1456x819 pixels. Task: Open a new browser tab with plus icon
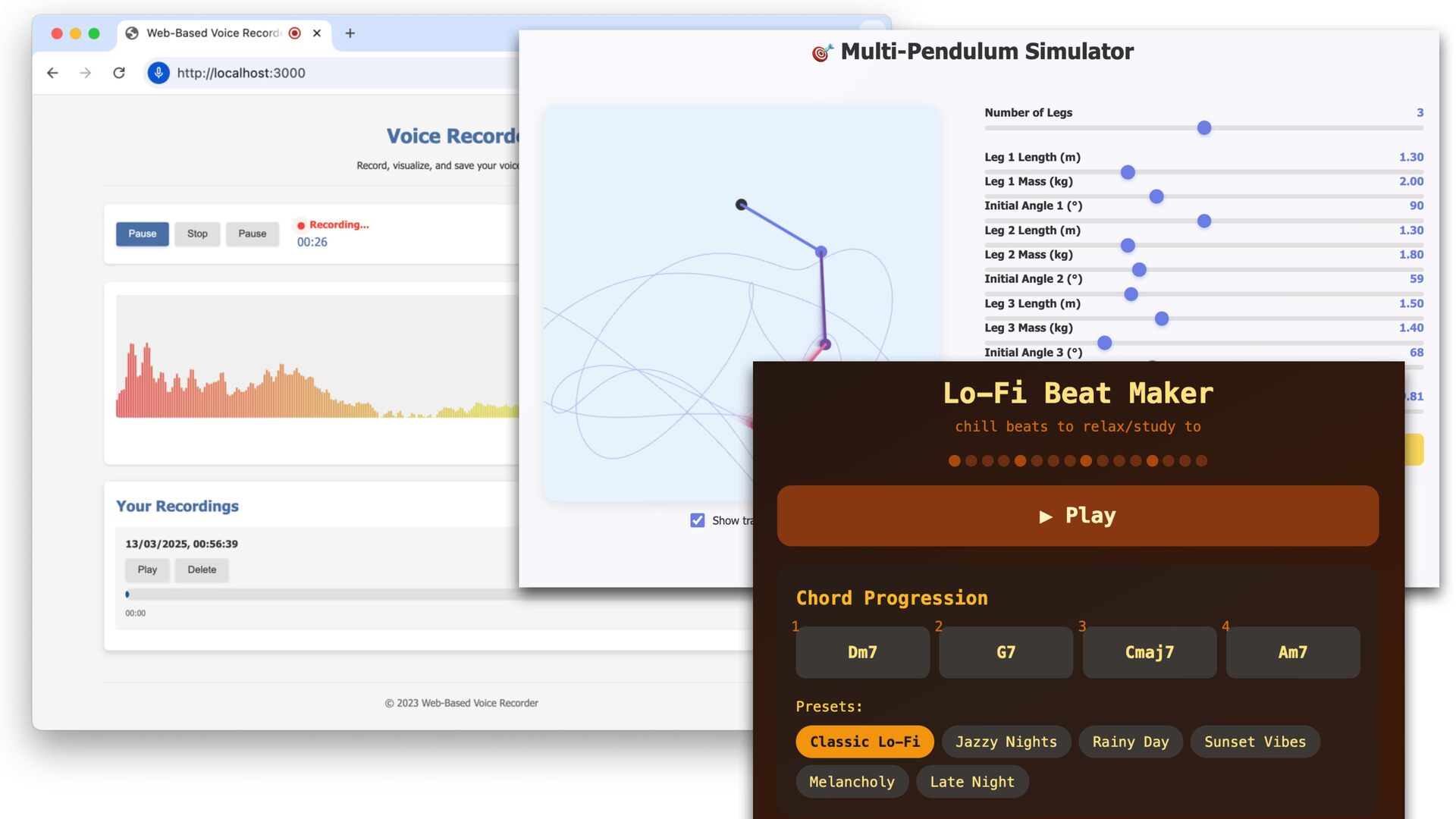tap(350, 33)
